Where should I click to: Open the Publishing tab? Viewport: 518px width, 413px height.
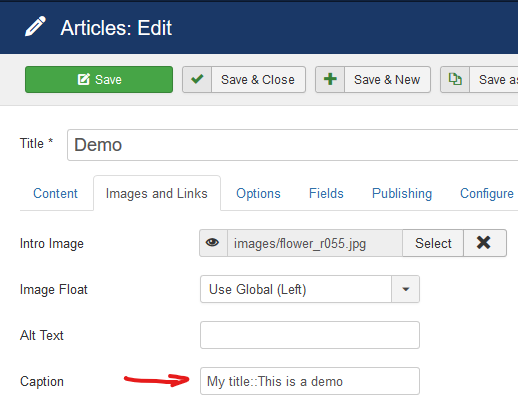click(402, 193)
